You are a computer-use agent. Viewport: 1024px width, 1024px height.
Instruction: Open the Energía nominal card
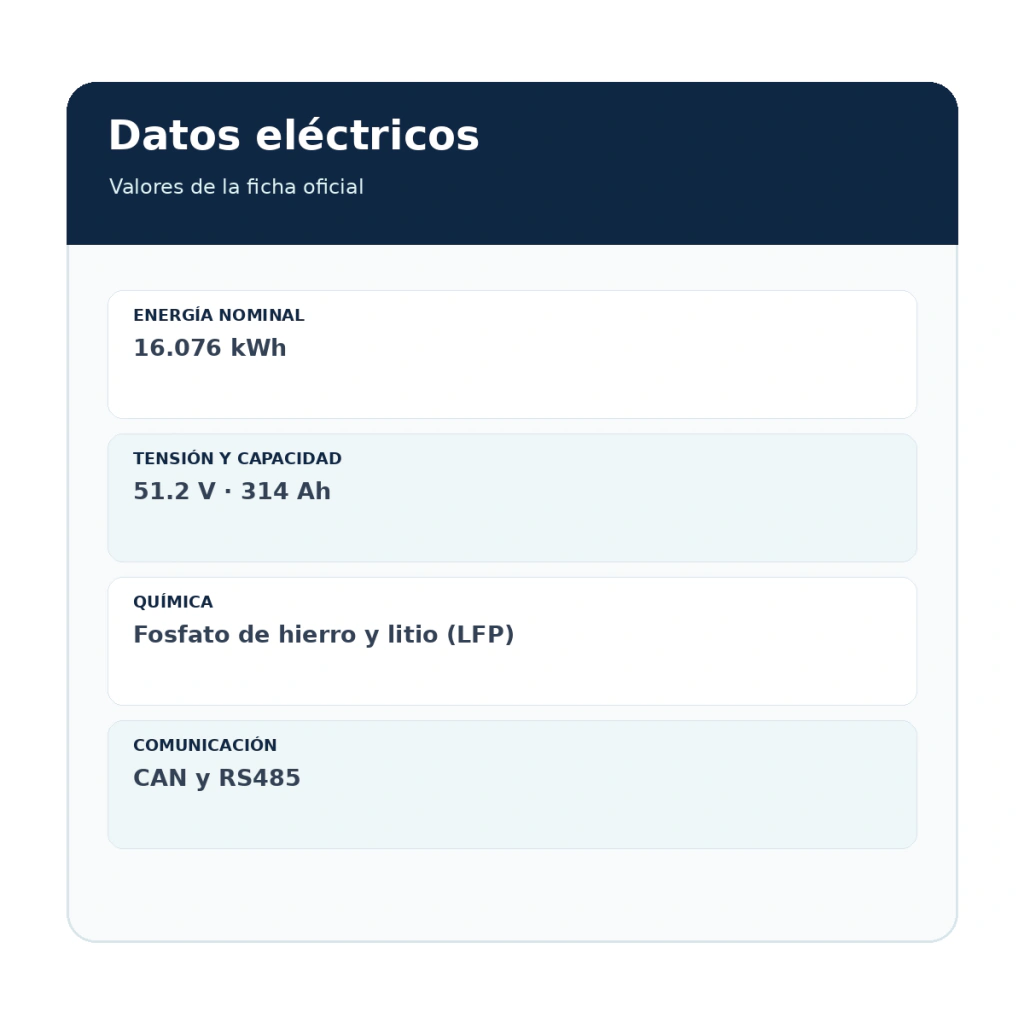pos(512,355)
